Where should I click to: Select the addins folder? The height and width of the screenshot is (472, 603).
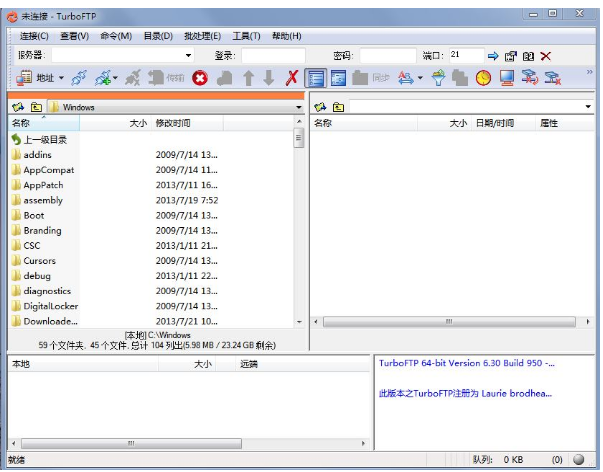click(32, 155)
